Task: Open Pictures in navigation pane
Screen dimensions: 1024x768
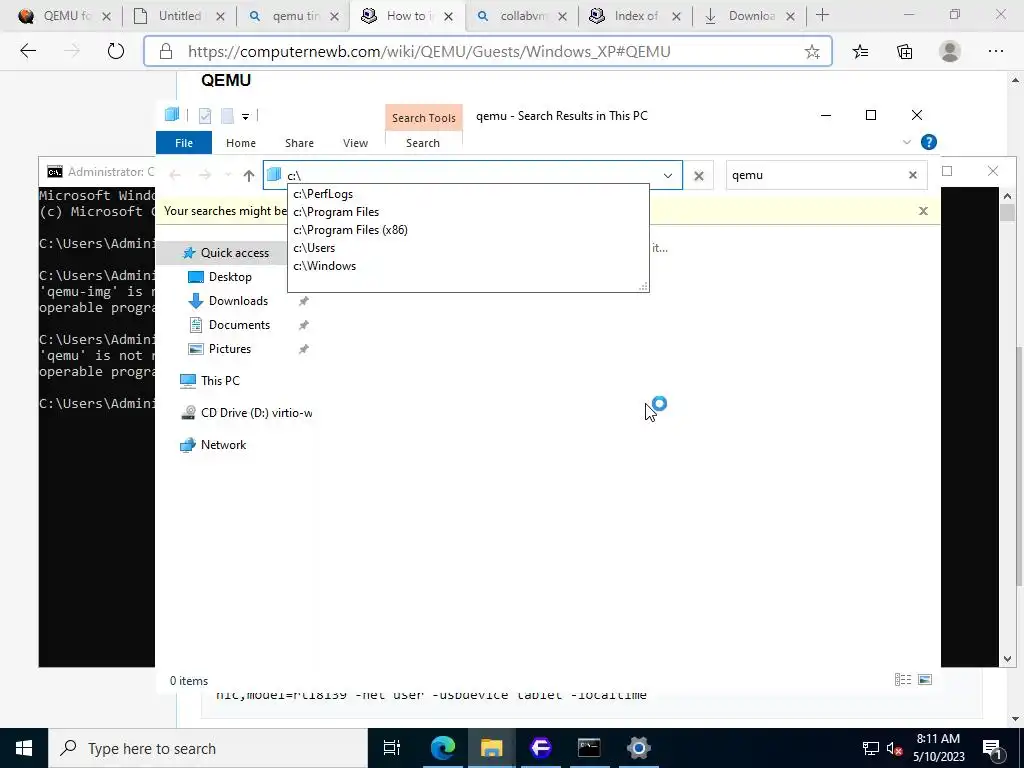Action: click(x=220, y=349)
